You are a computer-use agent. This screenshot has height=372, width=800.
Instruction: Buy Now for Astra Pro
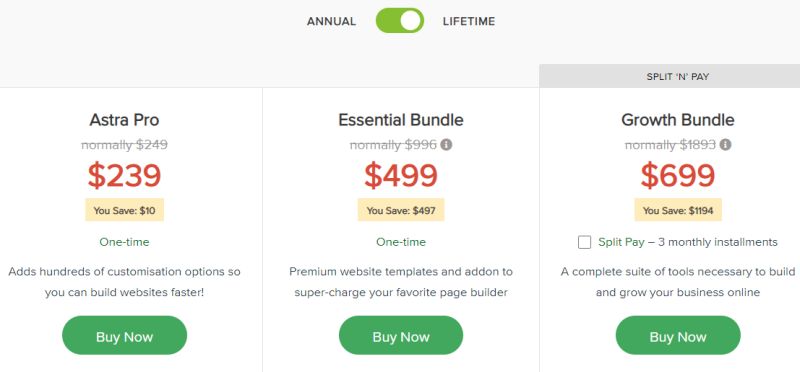pos(124,335)
